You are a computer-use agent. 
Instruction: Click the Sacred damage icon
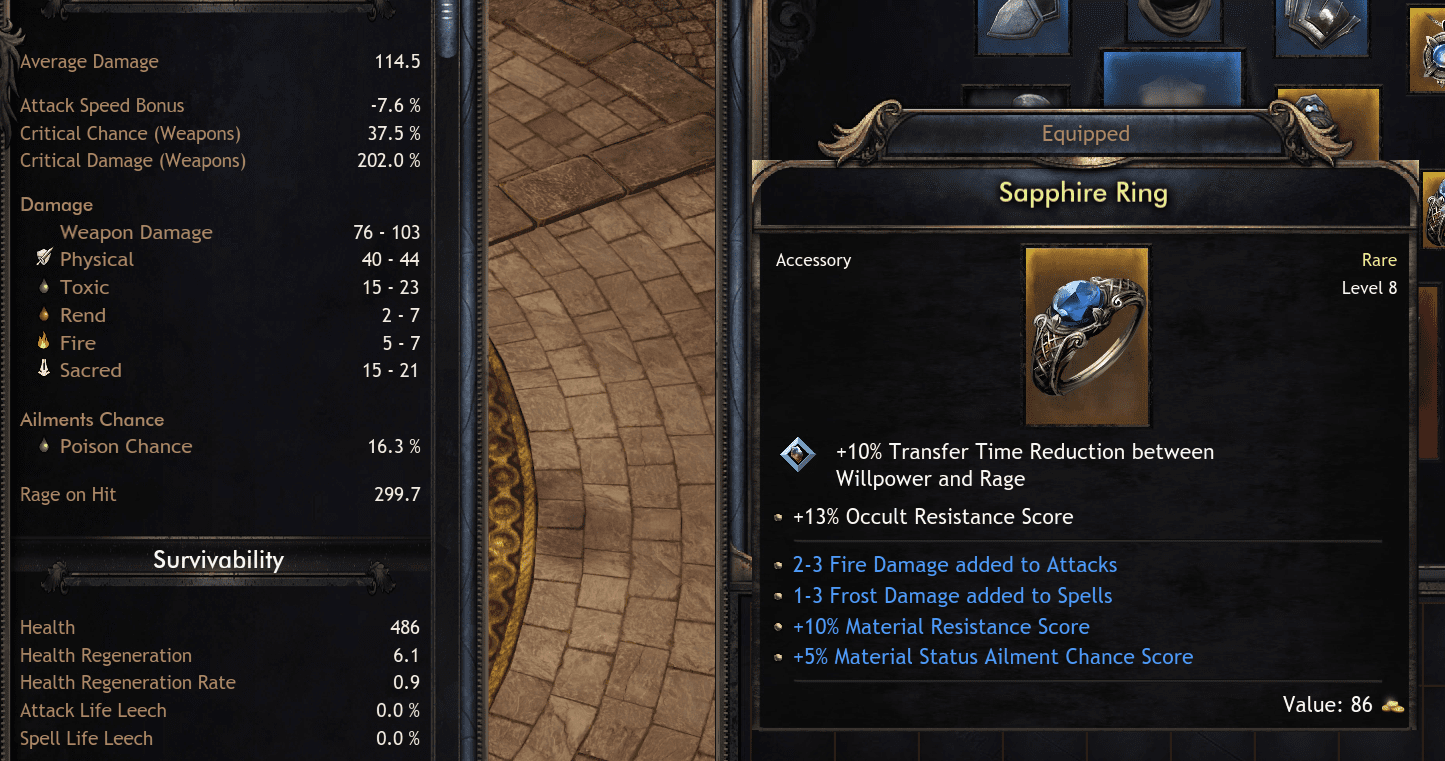coord(43,369)
